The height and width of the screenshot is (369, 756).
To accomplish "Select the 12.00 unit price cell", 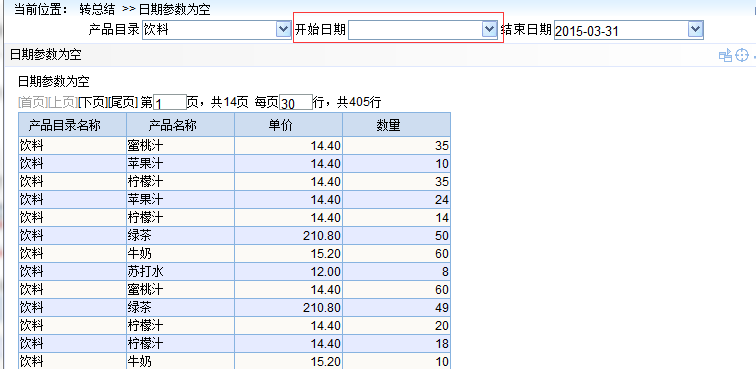I will click(x=288, y=272).
